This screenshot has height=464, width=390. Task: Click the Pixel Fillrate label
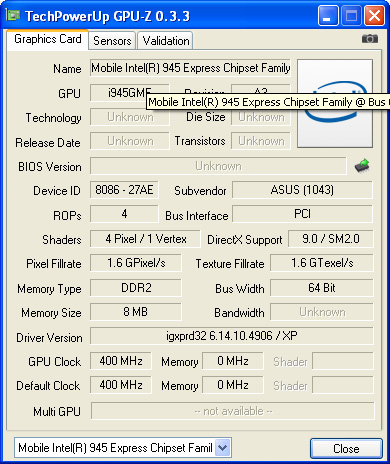54,264
